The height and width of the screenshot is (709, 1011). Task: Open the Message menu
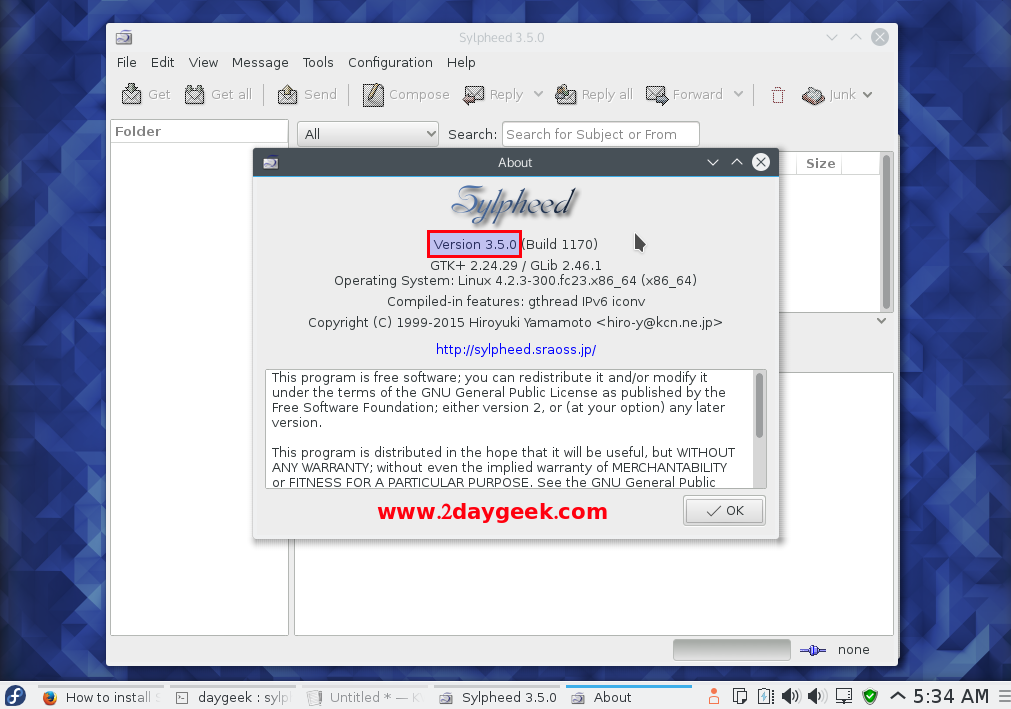[x=260, y=63]
